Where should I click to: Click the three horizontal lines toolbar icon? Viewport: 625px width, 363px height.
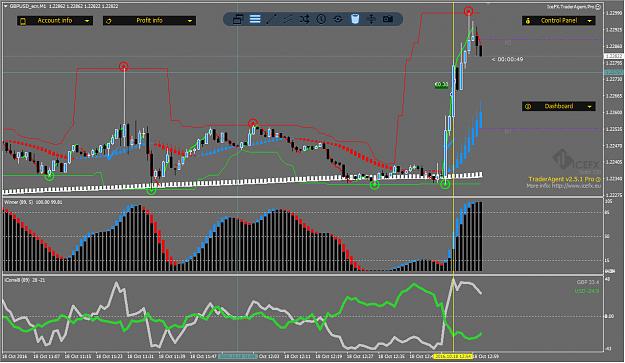click(x=255, y=19)
